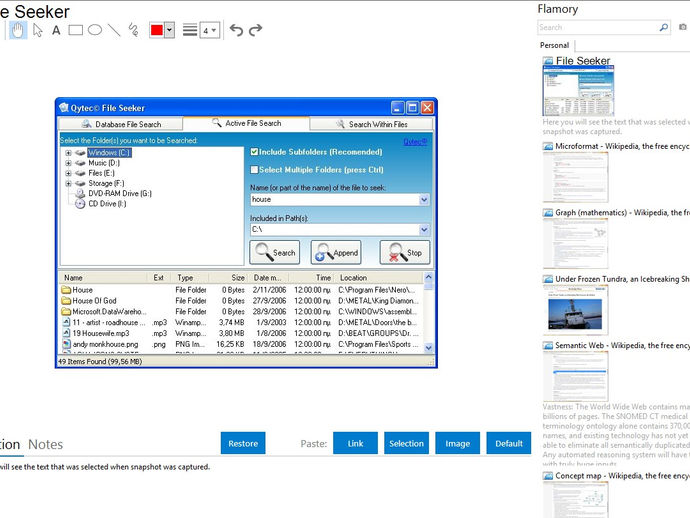
Task: Redo the last annotation
Action: (255, 30)
